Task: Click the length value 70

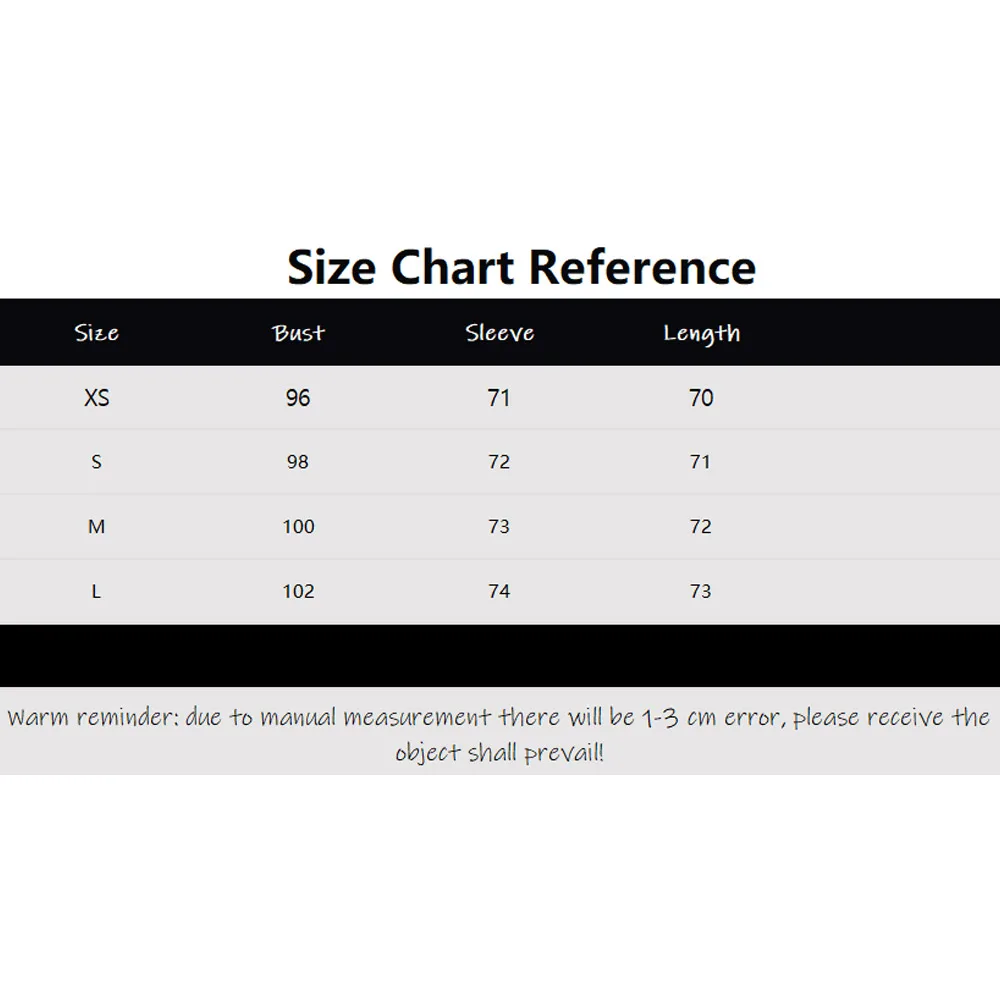Action: tap(701, 398)
